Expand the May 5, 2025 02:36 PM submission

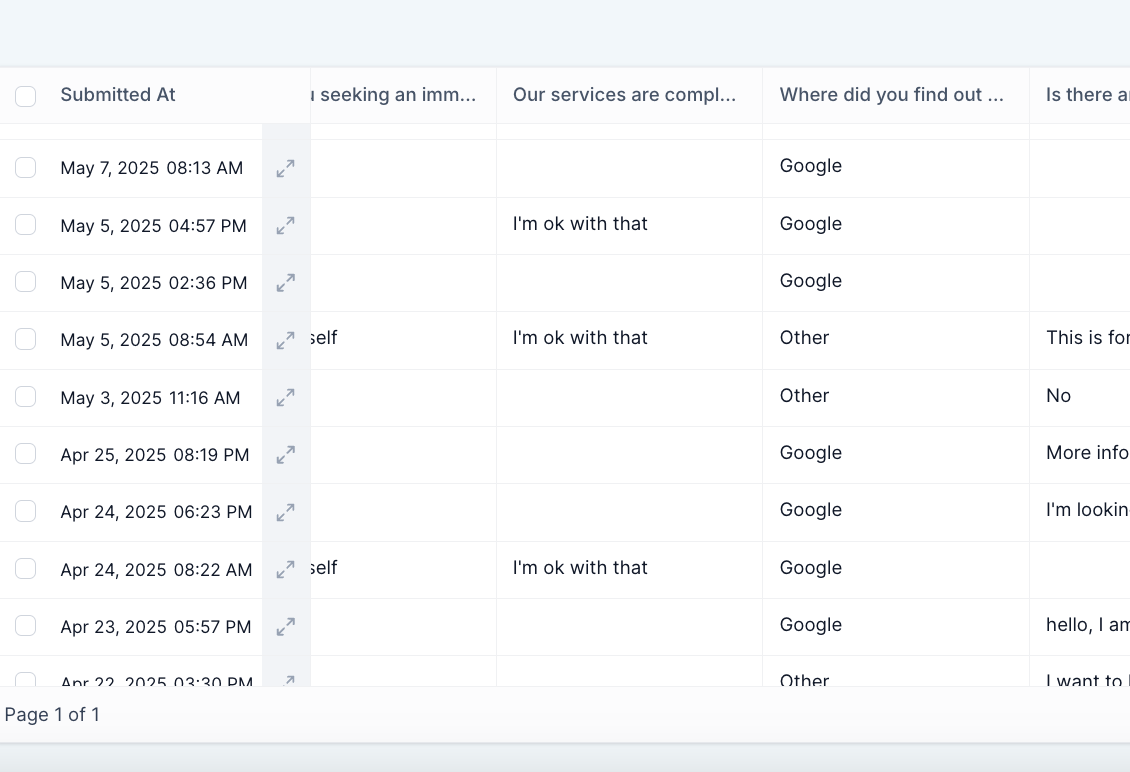[x=286, y=283]
